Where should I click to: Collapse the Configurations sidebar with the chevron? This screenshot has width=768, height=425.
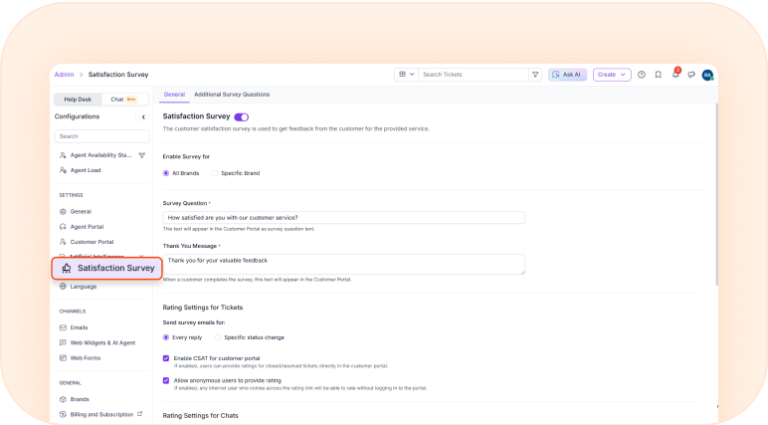coord(144,117)
